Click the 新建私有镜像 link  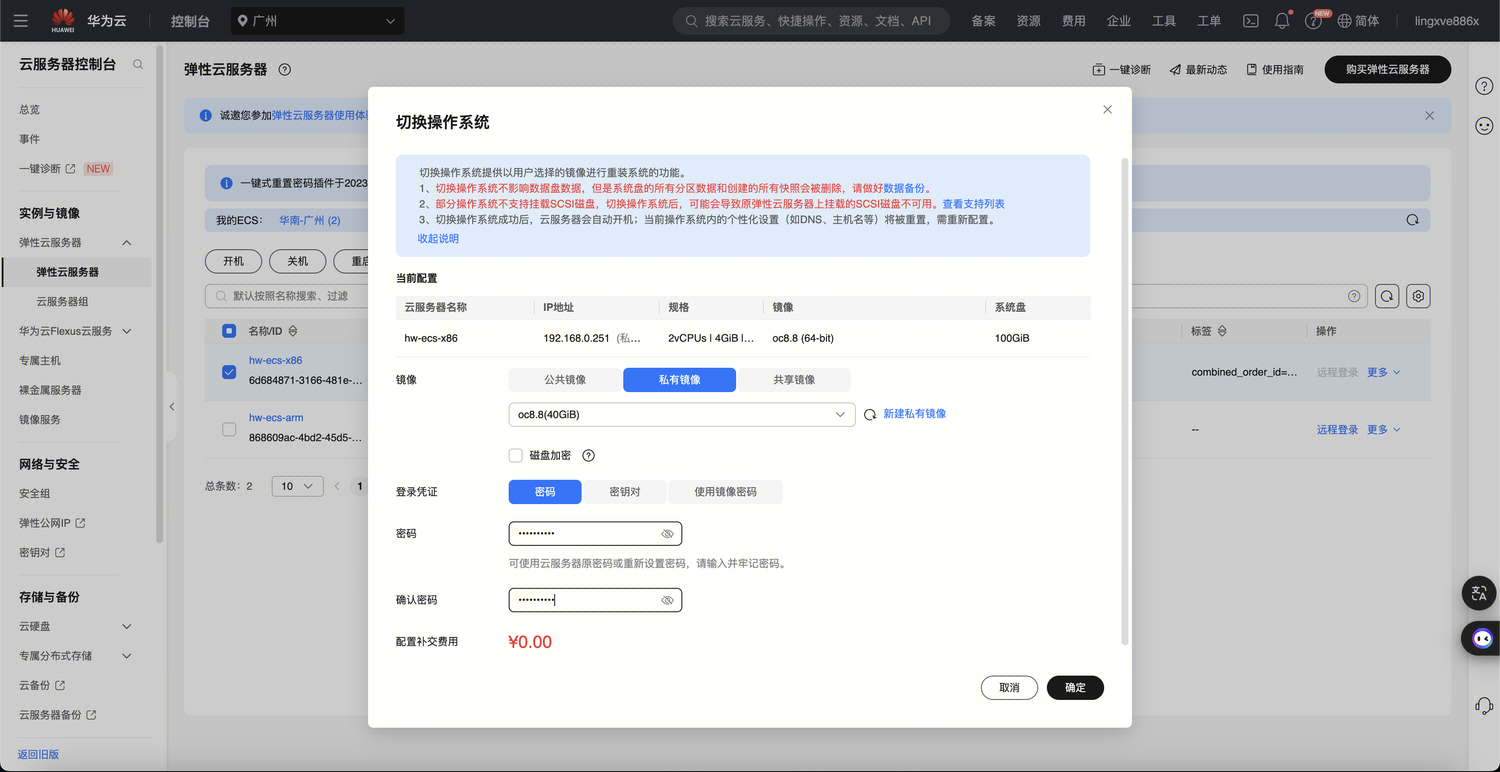pos(914,414)
